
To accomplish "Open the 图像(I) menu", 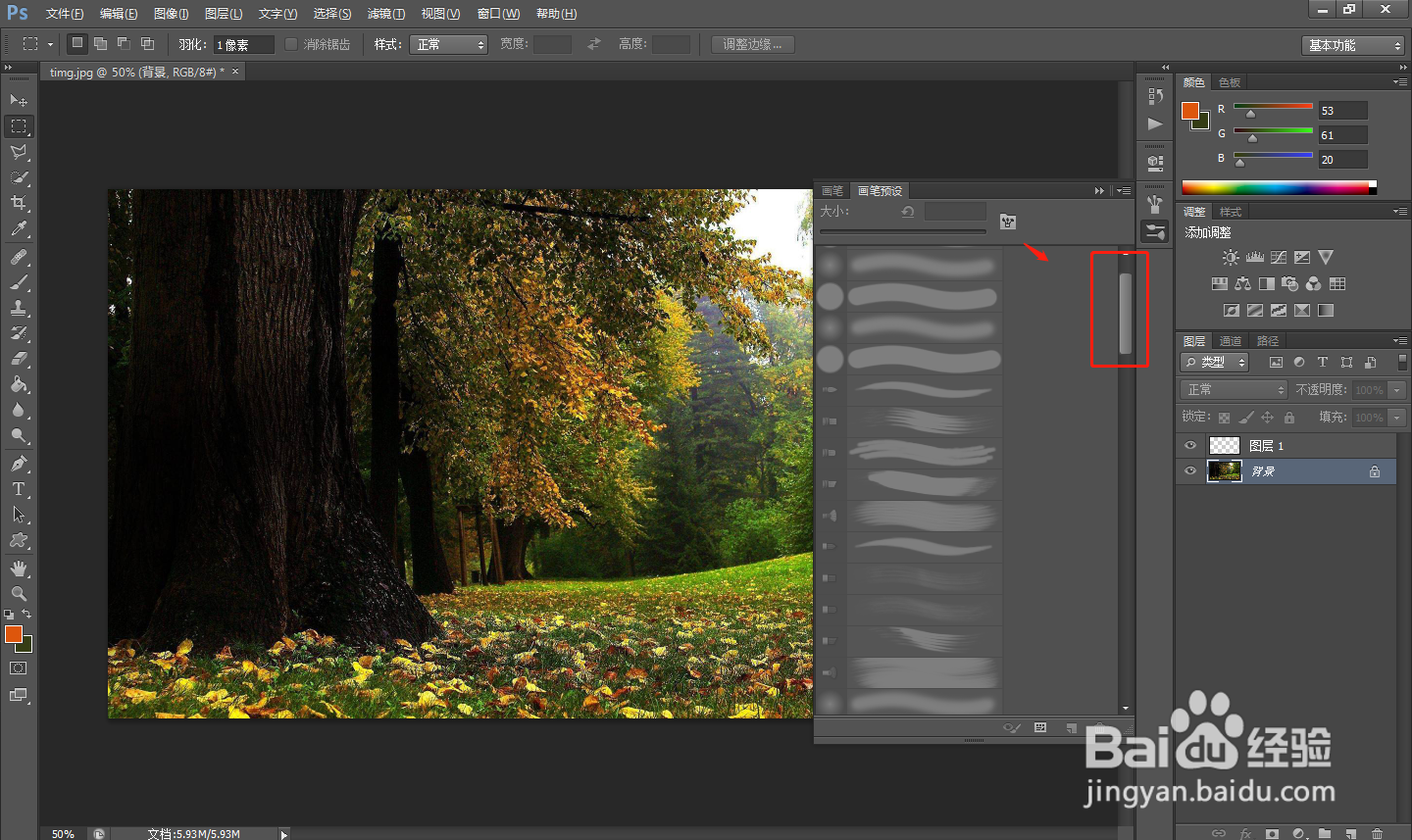I will coord(172,14).
